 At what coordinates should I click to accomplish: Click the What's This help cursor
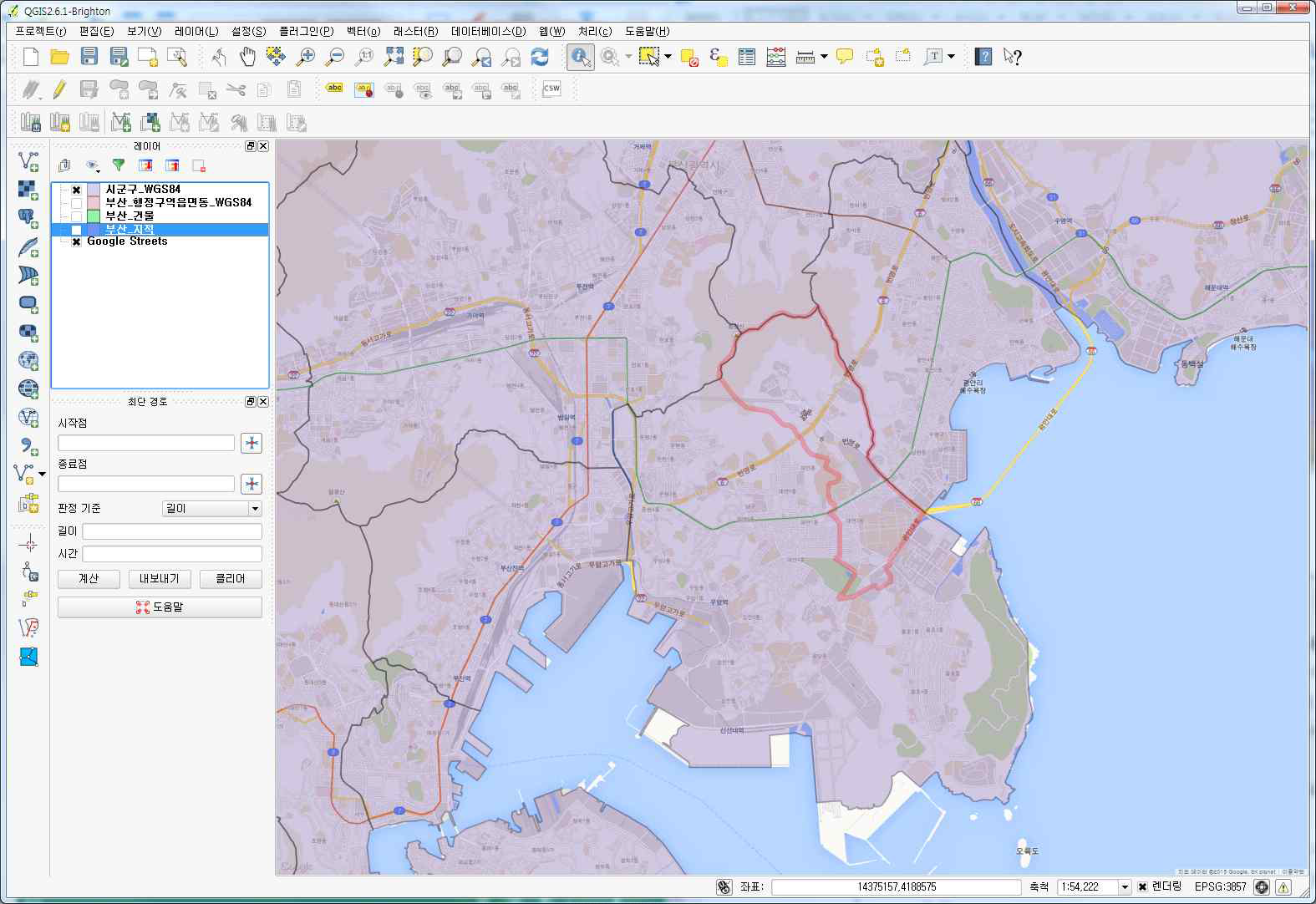pos(1013,57)
